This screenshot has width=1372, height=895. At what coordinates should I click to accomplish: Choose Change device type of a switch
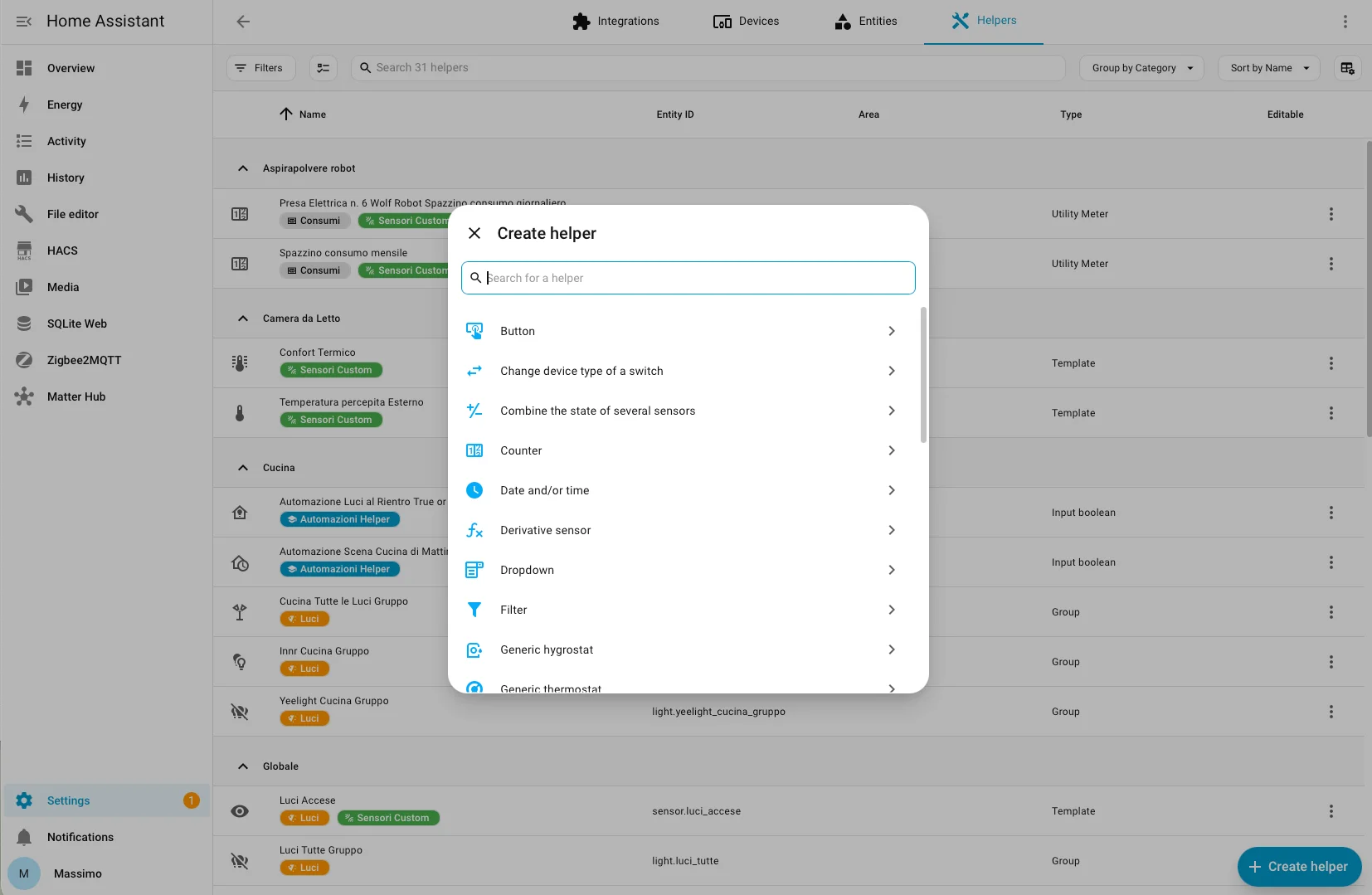683,371
